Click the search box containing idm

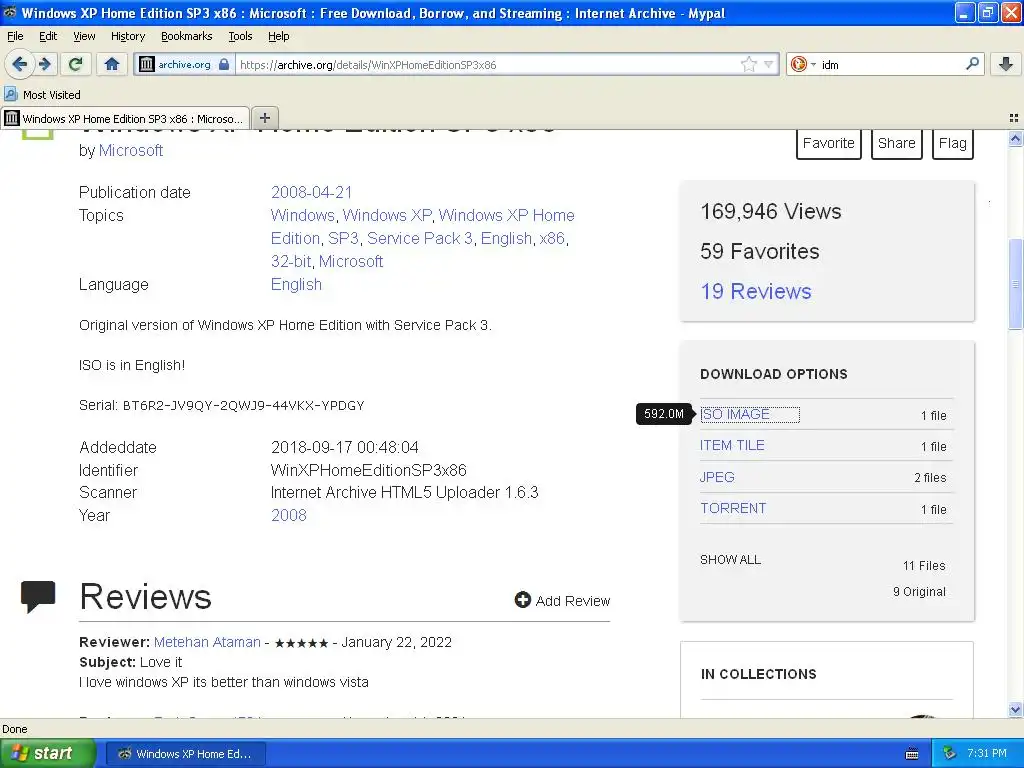tap(891, 64)
